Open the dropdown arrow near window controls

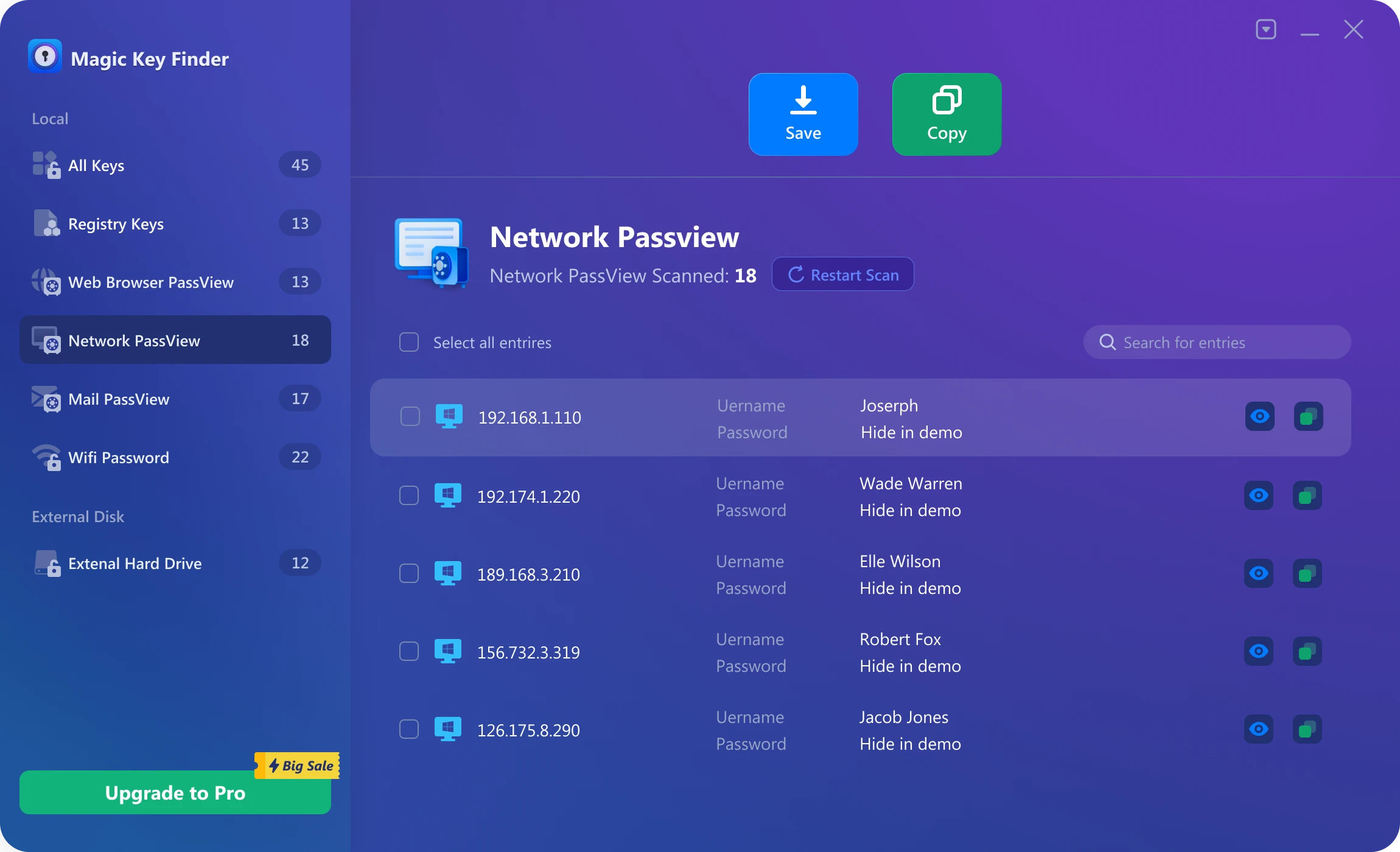coord(1265,29)
